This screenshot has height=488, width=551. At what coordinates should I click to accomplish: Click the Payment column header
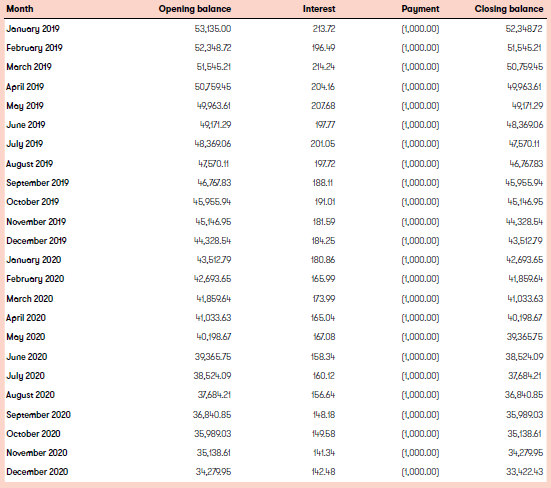pyautogui.click(x=420, y=9)
